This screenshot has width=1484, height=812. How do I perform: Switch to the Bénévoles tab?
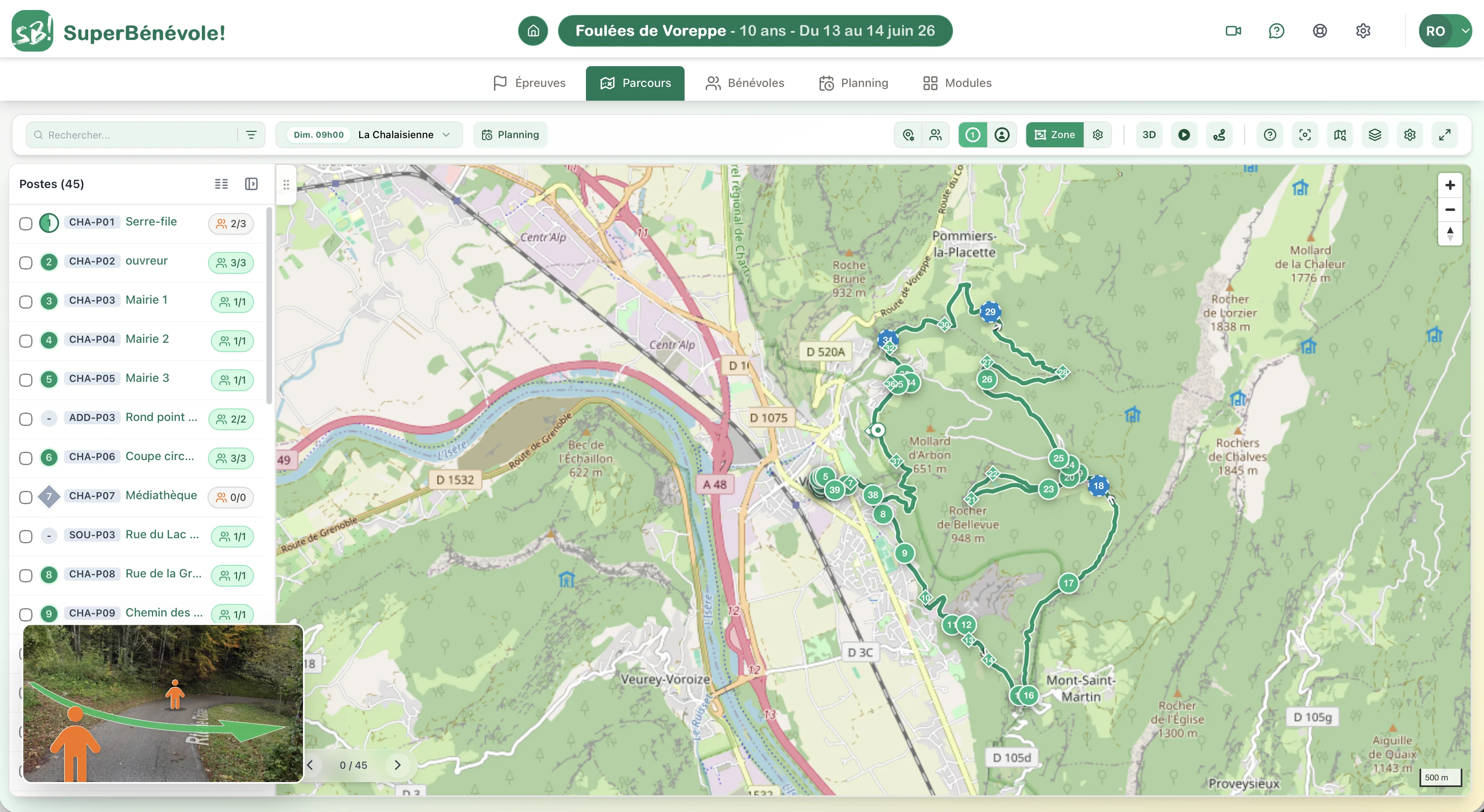[745, 83]
